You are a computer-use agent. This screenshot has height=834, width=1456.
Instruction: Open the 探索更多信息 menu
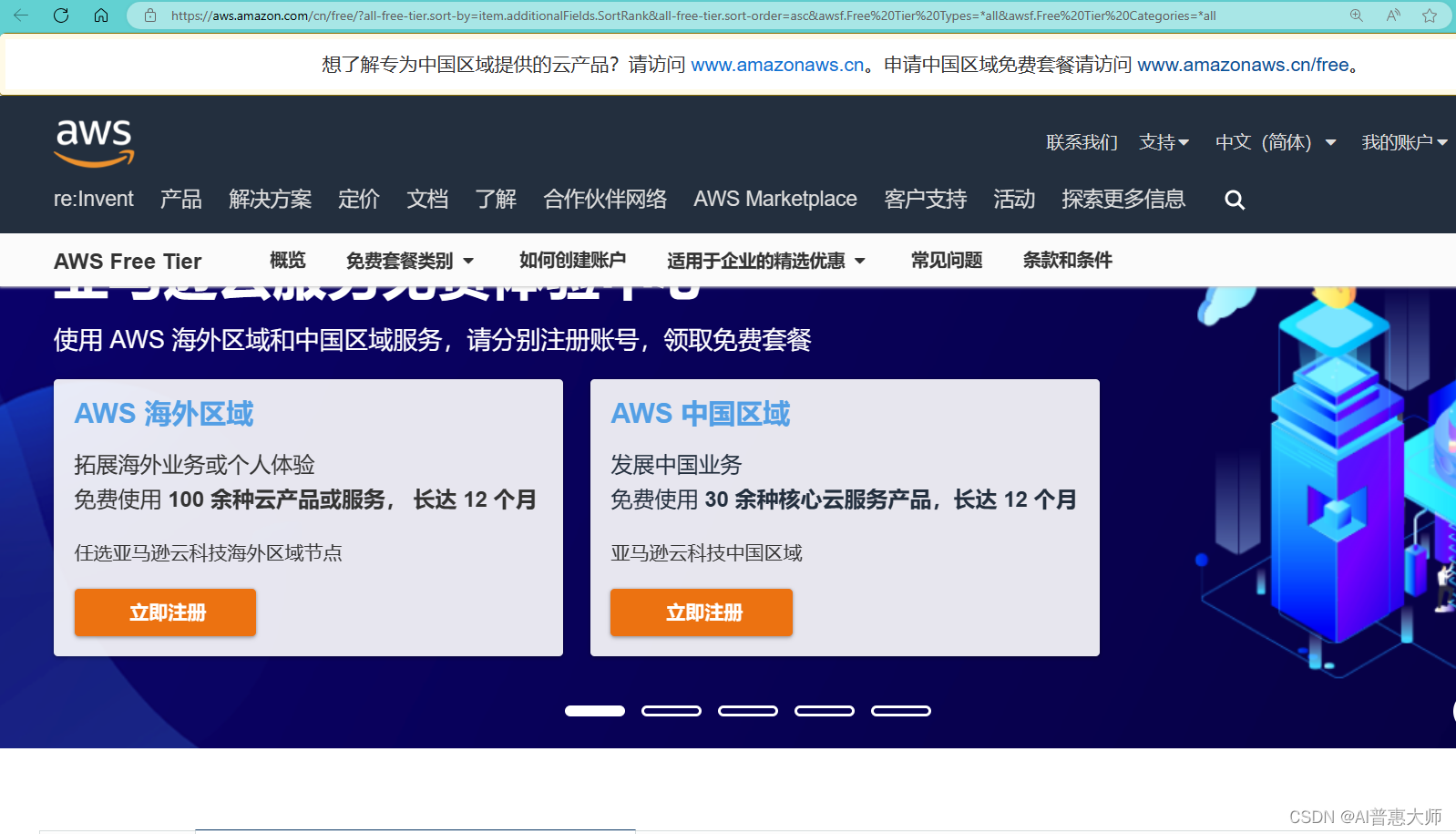tap(1123, 199)
